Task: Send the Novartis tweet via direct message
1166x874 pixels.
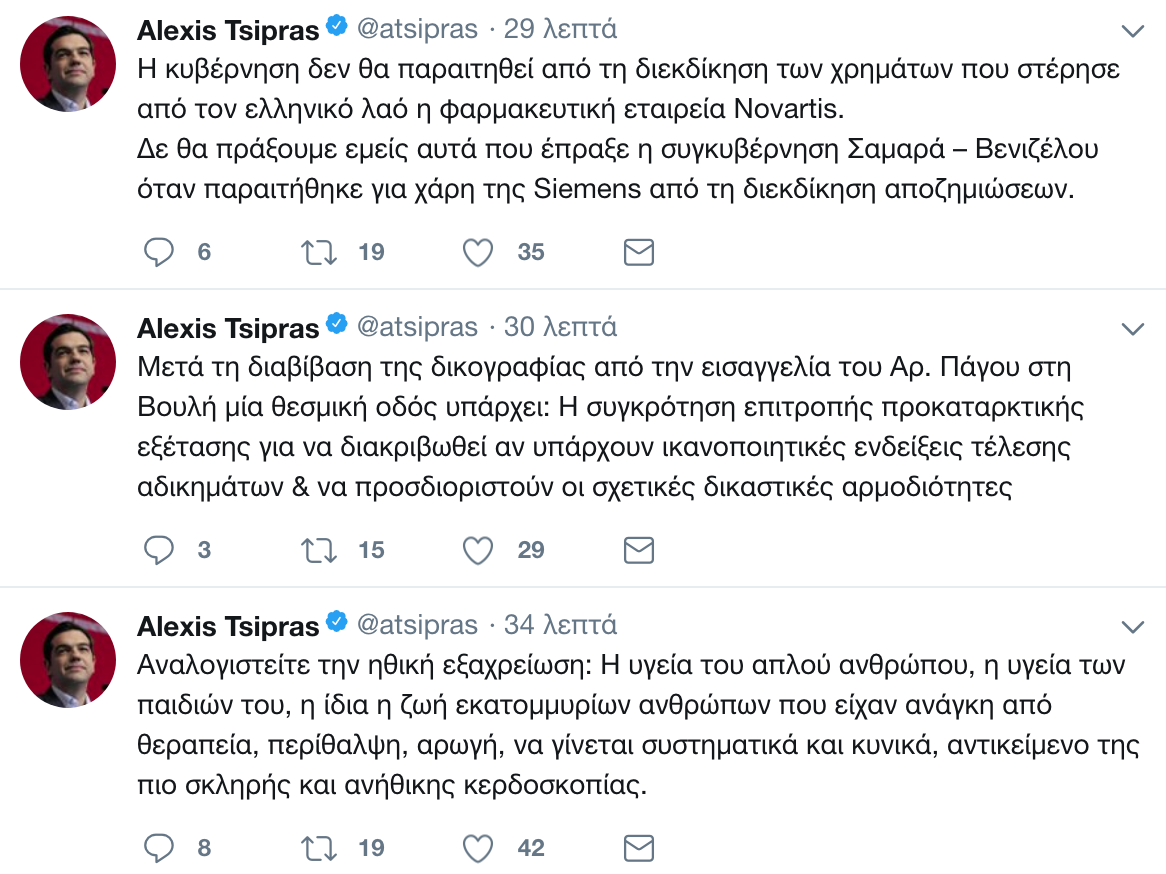Action: (639, 252)
